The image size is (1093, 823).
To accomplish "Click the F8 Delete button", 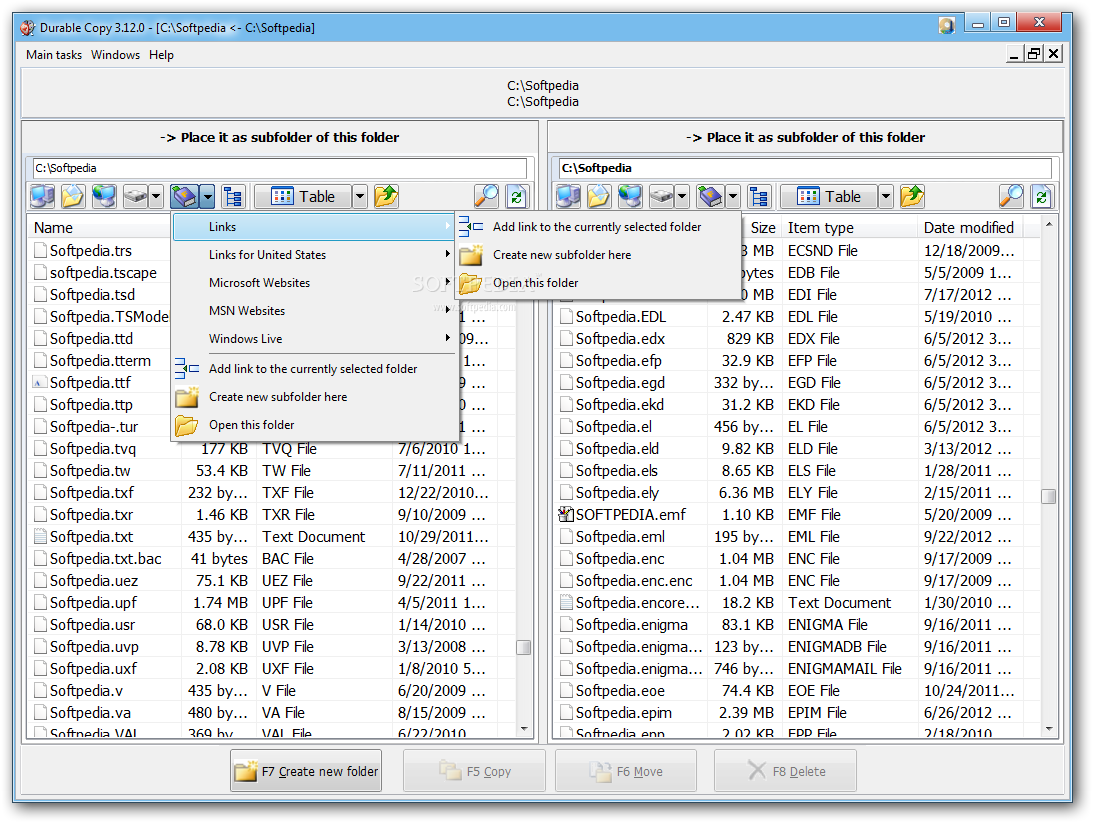I will (x=785, y=771).
